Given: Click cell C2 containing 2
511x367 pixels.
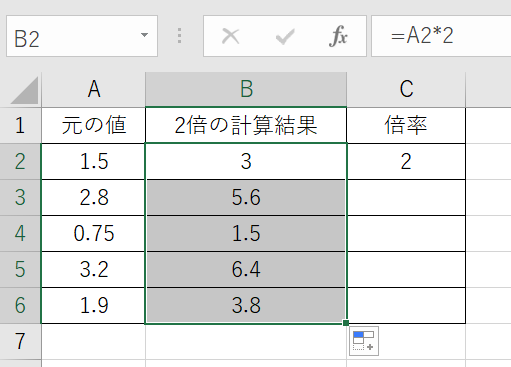Looking at the screenshot, I should pos(406,162).
